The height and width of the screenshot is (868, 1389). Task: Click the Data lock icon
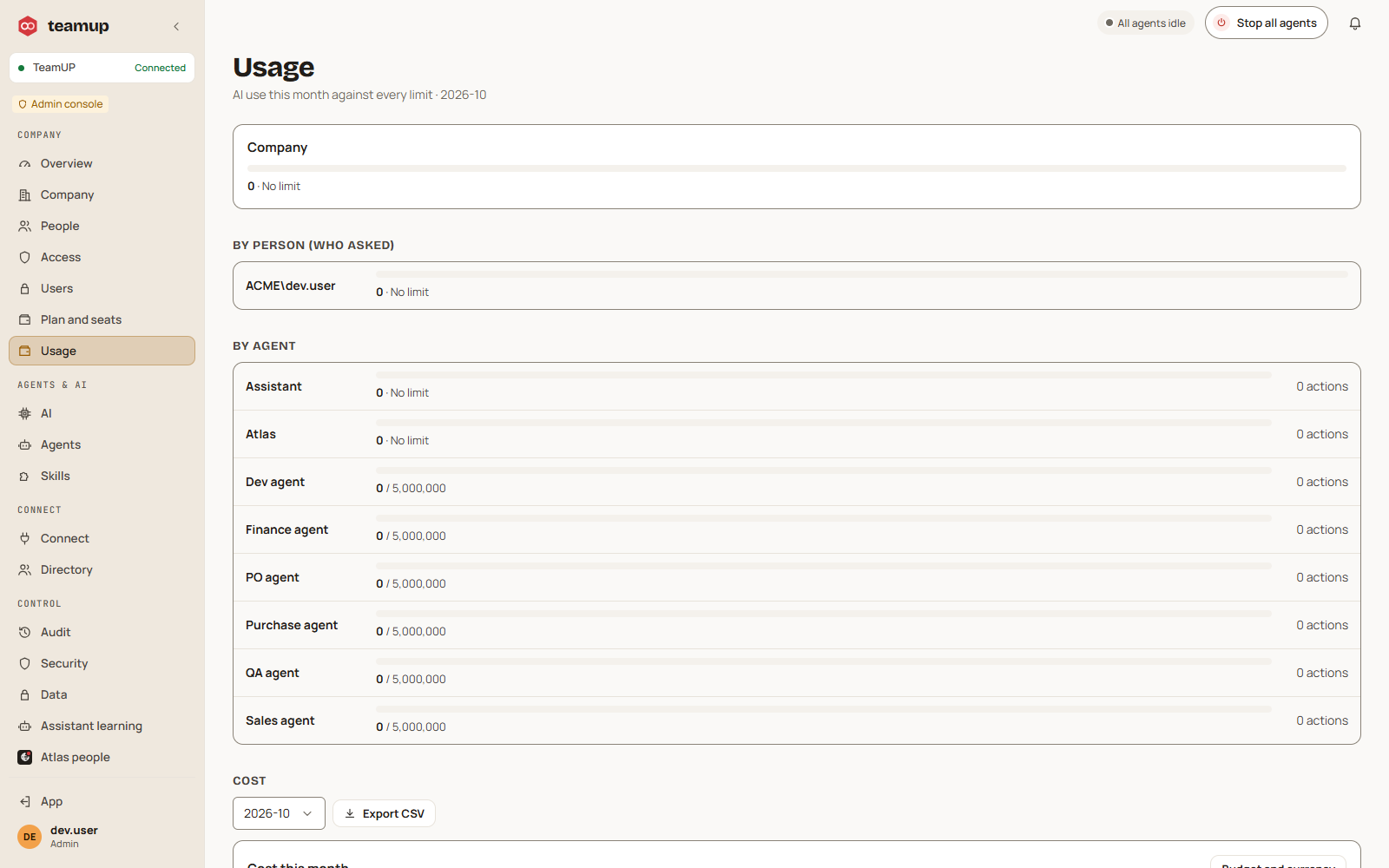(x=25, y=694)
